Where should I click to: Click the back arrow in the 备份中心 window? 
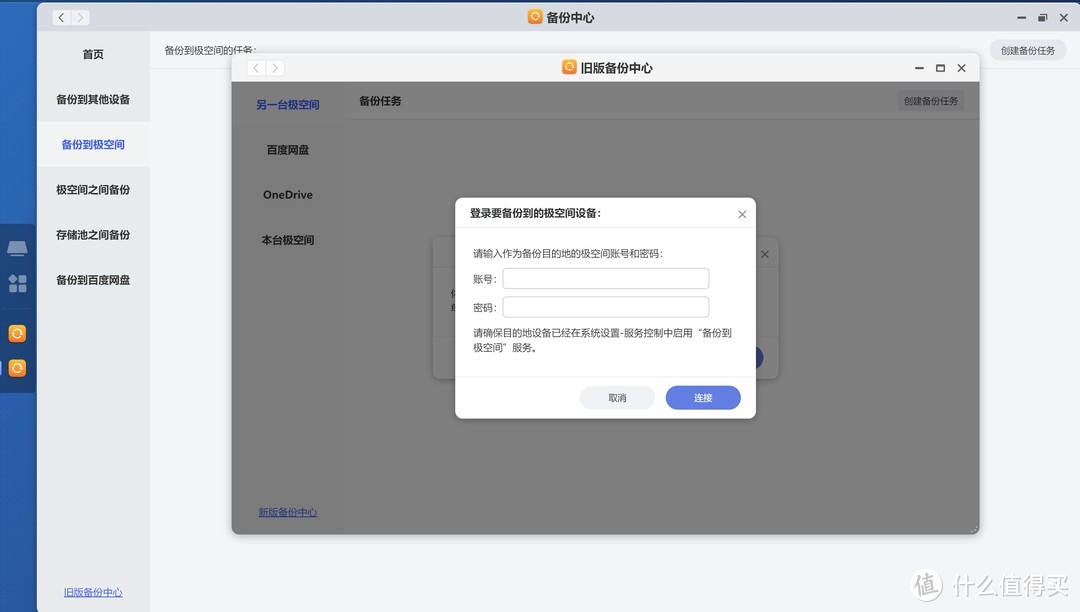coord(60,17)
